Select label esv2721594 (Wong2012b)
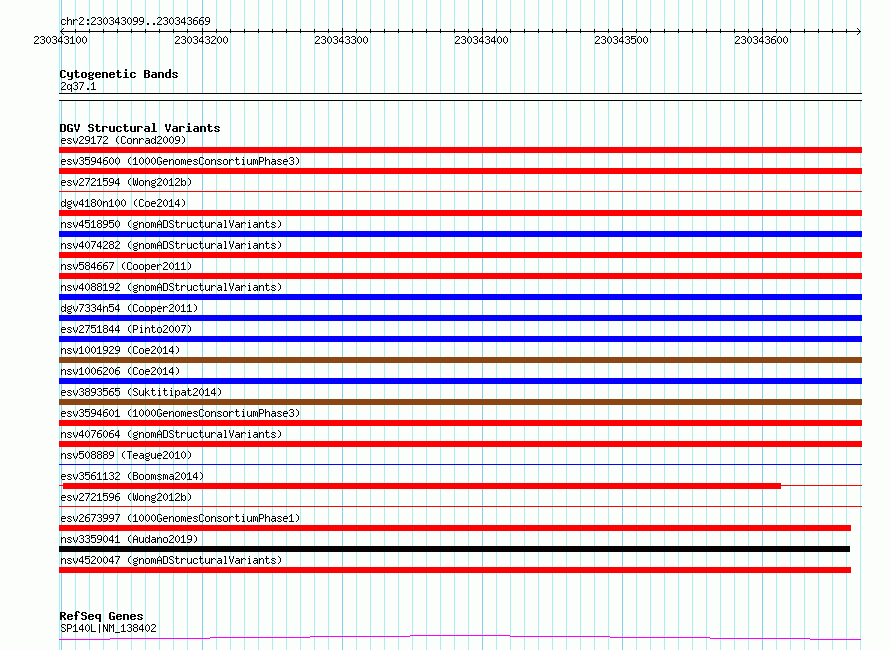 pyautogui.click(x=126, y=182)
